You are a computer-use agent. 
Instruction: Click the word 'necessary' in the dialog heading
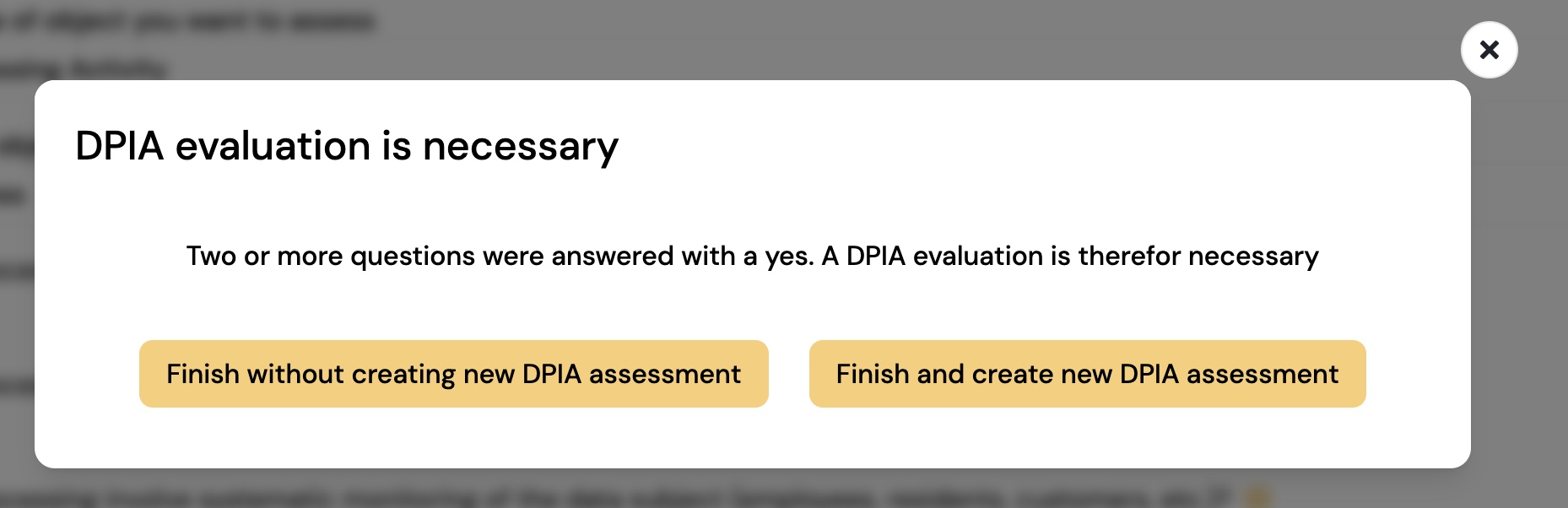pyautogui.click(x=521, y=147)
